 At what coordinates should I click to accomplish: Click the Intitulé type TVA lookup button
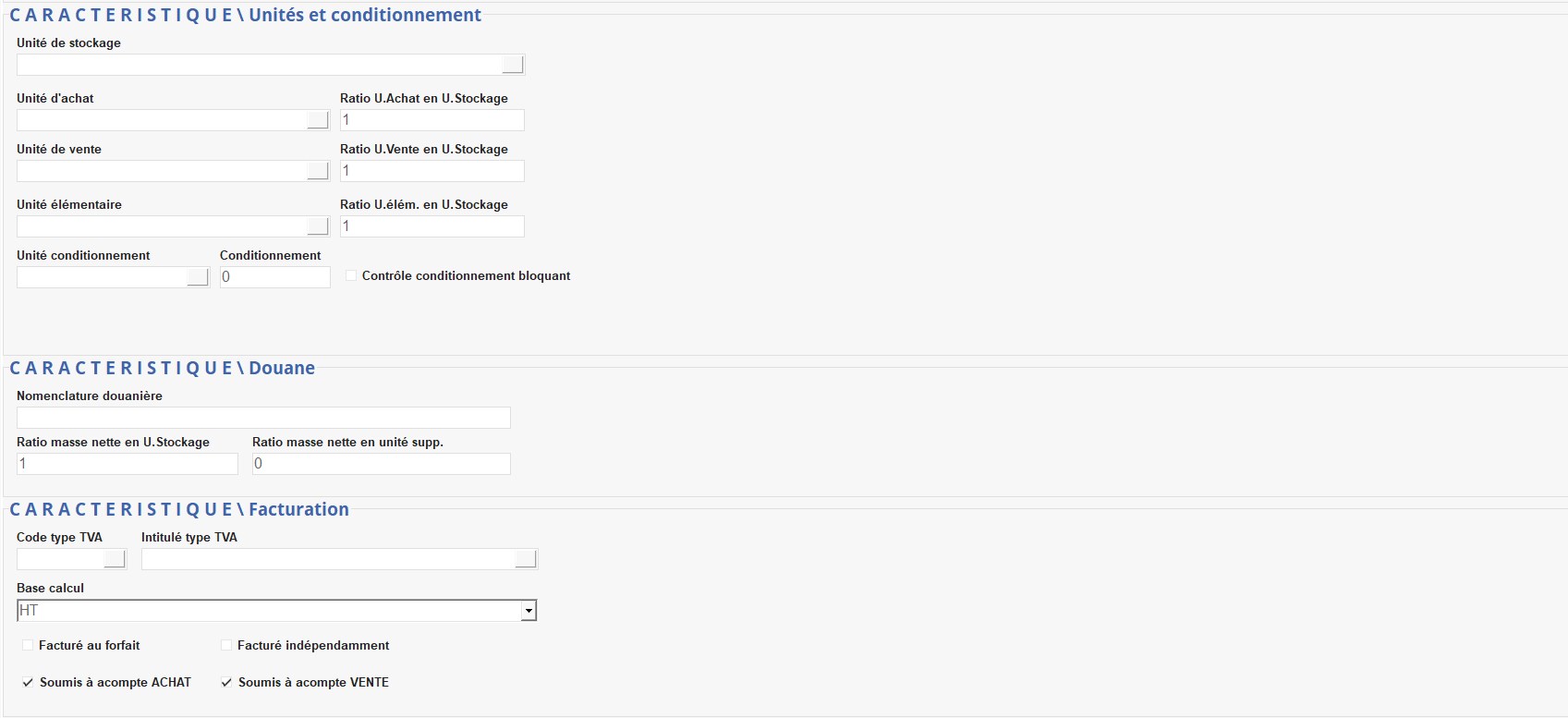coord(526,559)
